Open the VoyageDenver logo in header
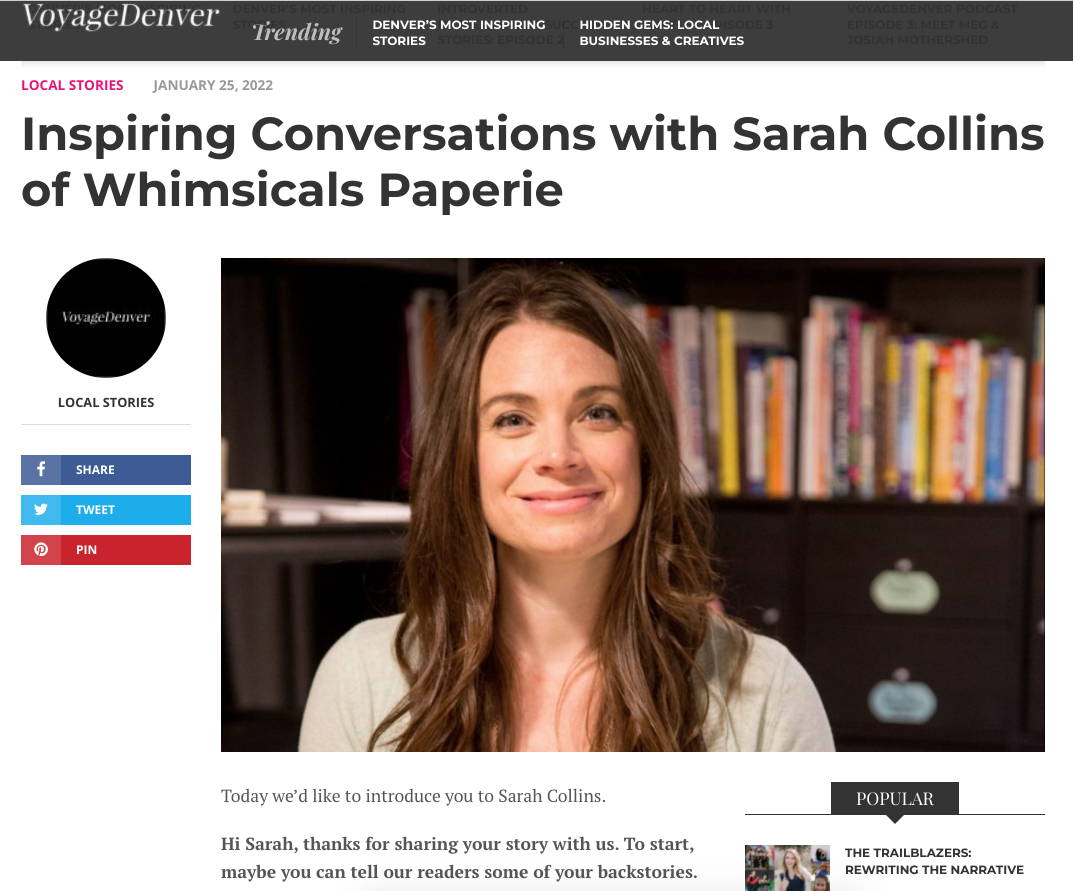This screenshot has height=891, width=1073. point(120,16)
